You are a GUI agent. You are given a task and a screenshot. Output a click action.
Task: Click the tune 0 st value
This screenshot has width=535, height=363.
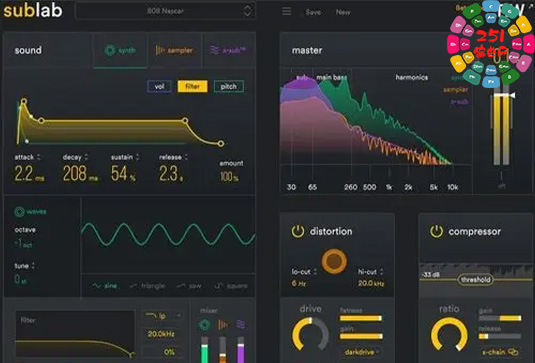tap(20, 279)
